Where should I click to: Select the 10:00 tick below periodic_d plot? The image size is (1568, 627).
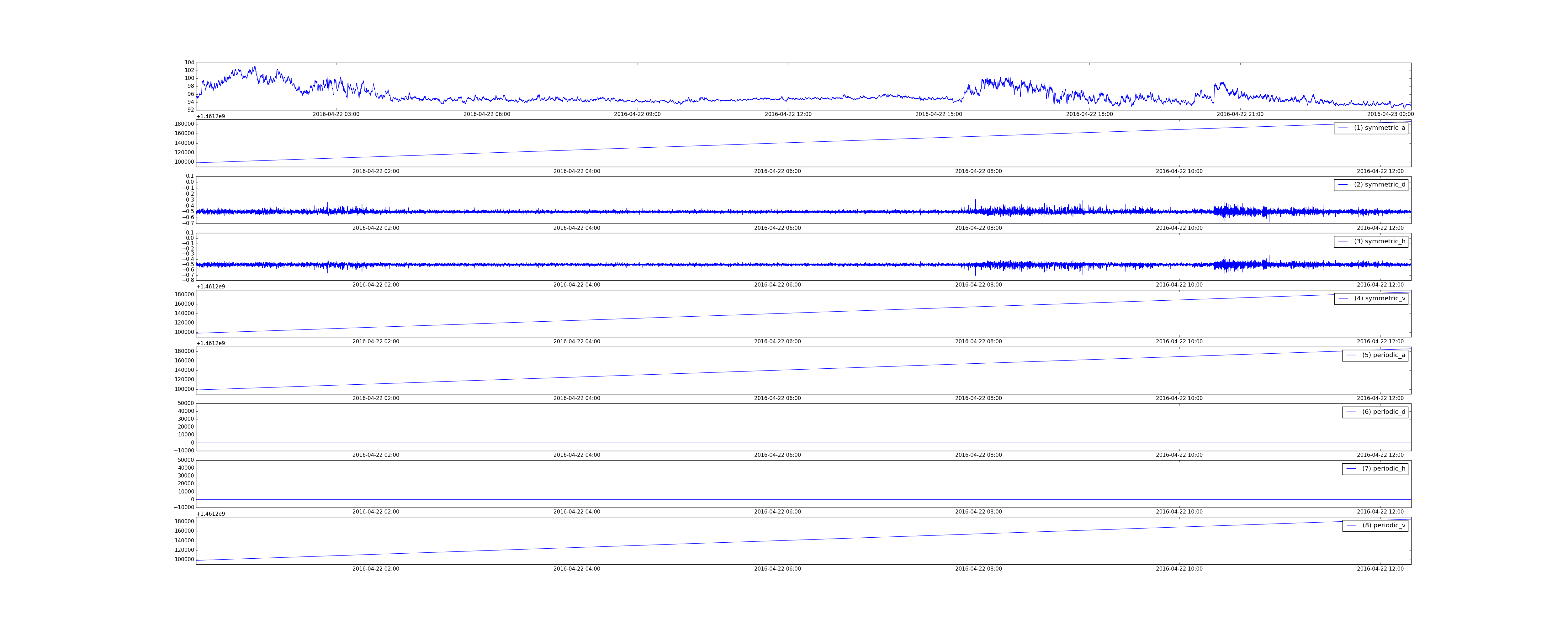(x=1179, y=455)
